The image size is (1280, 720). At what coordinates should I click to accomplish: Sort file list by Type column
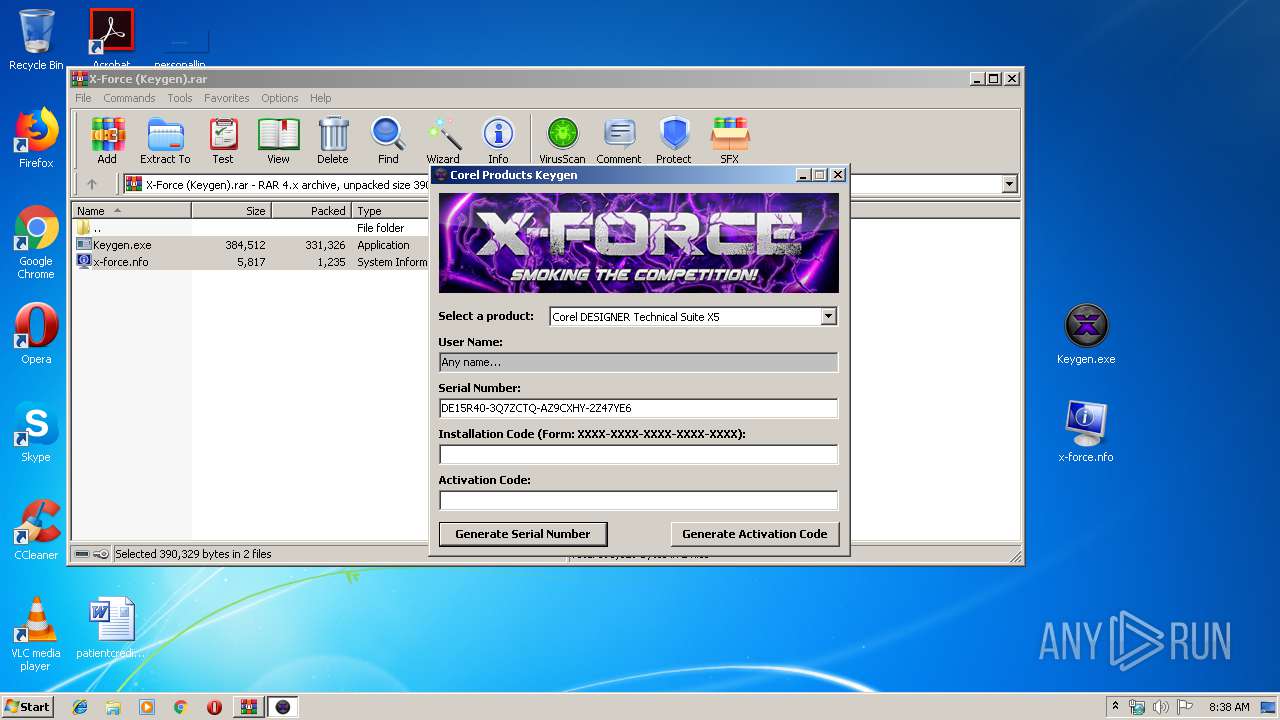tap(391, 211)
